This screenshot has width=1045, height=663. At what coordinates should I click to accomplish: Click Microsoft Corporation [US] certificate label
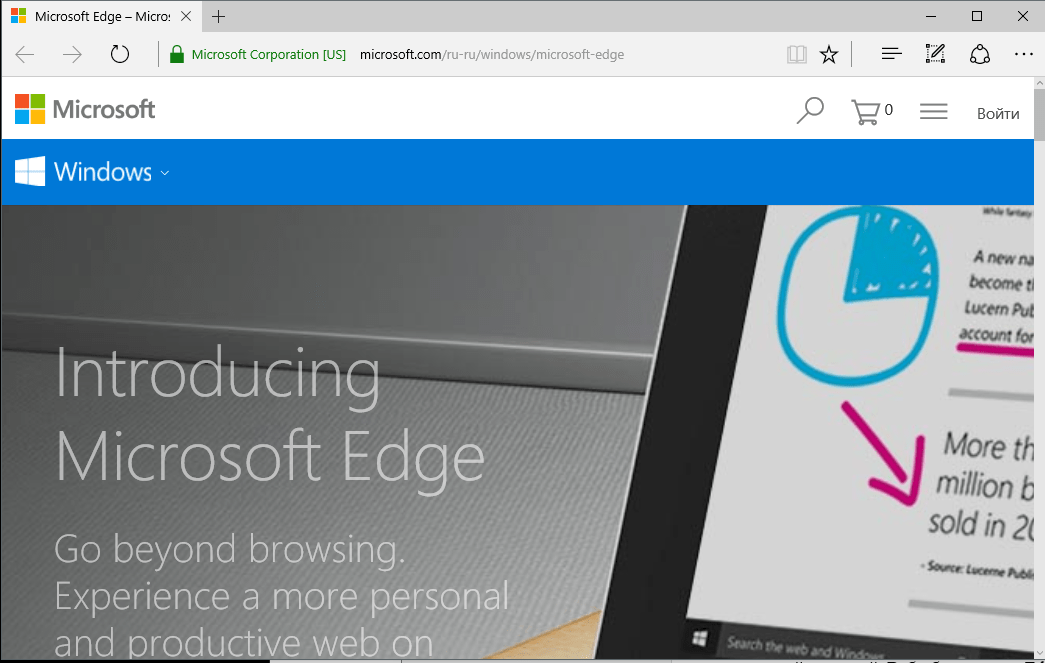click(269, 55)
